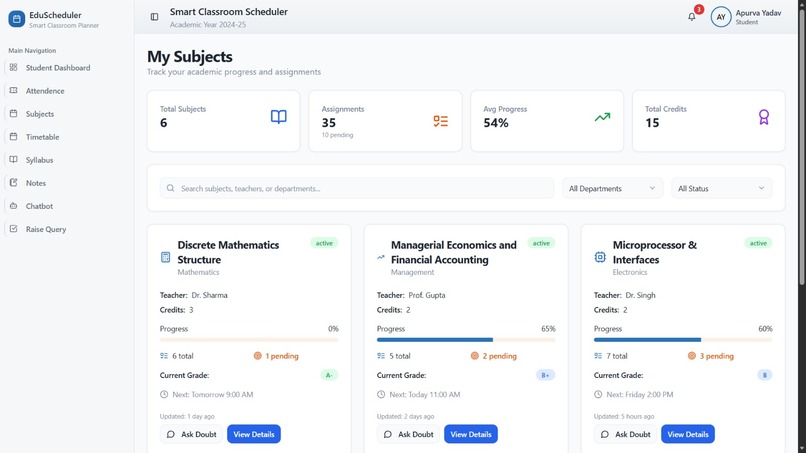The image size is (806, 453).
Task: Click the EduScheduler calendar logo icon
Action: (16, 19)
